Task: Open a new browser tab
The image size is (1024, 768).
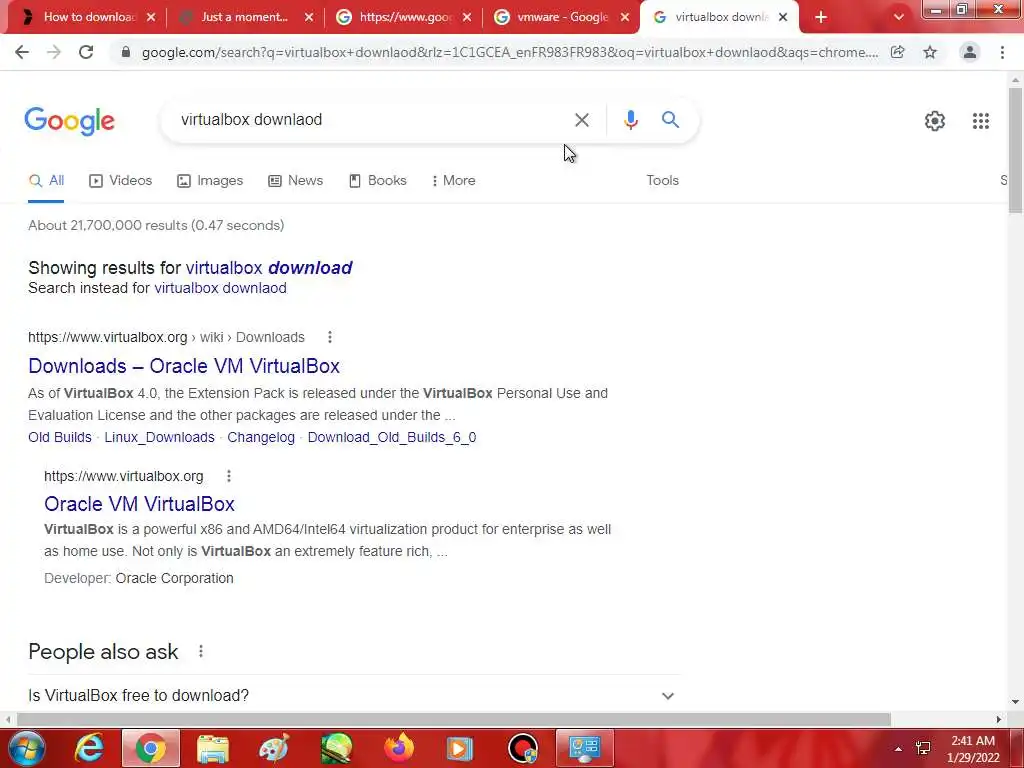Action: (821, 18)
